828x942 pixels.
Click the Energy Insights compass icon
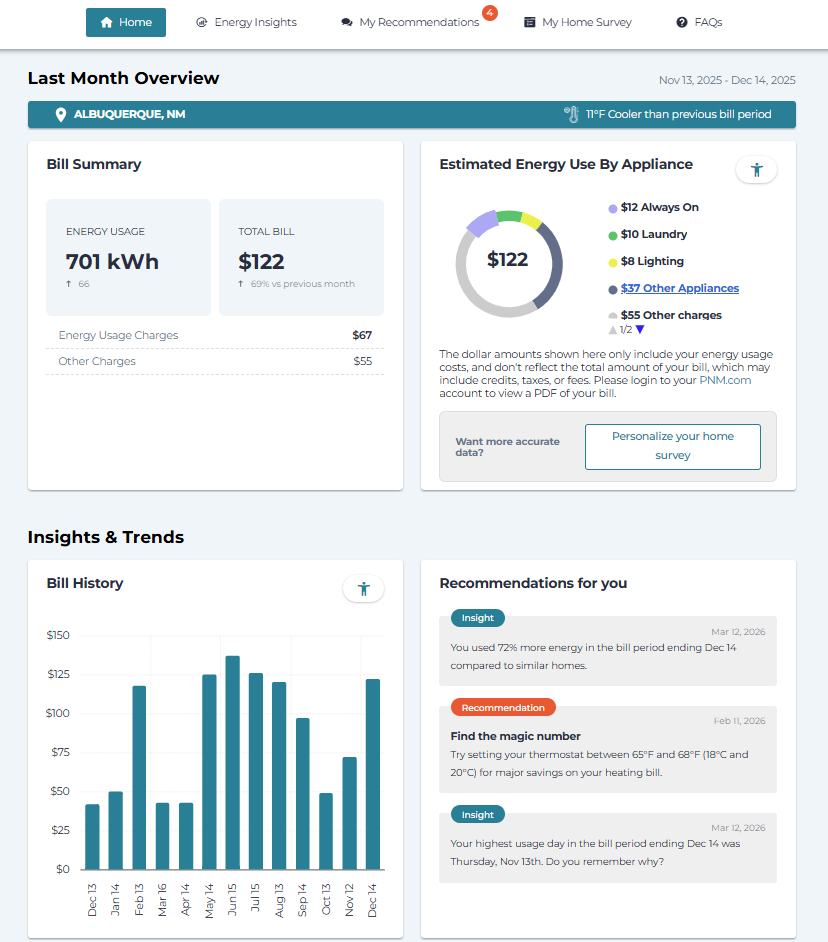click(x=202, y=21)
